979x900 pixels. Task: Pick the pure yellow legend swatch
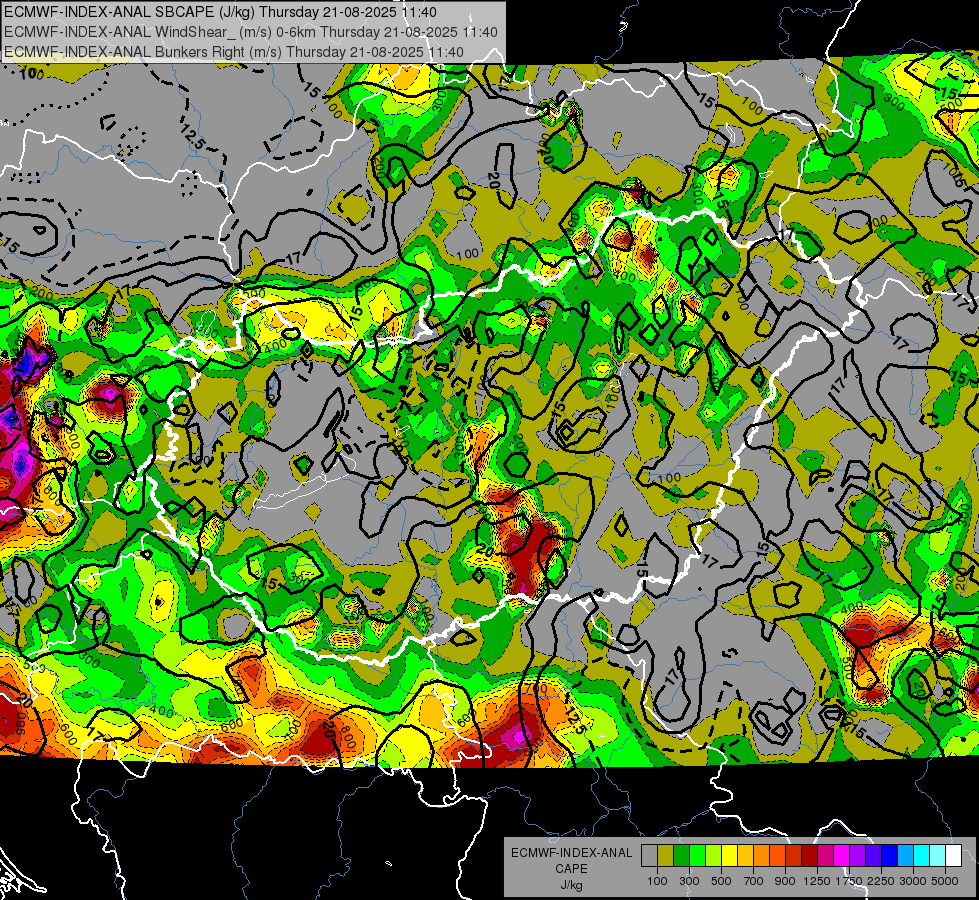[729, 856]
